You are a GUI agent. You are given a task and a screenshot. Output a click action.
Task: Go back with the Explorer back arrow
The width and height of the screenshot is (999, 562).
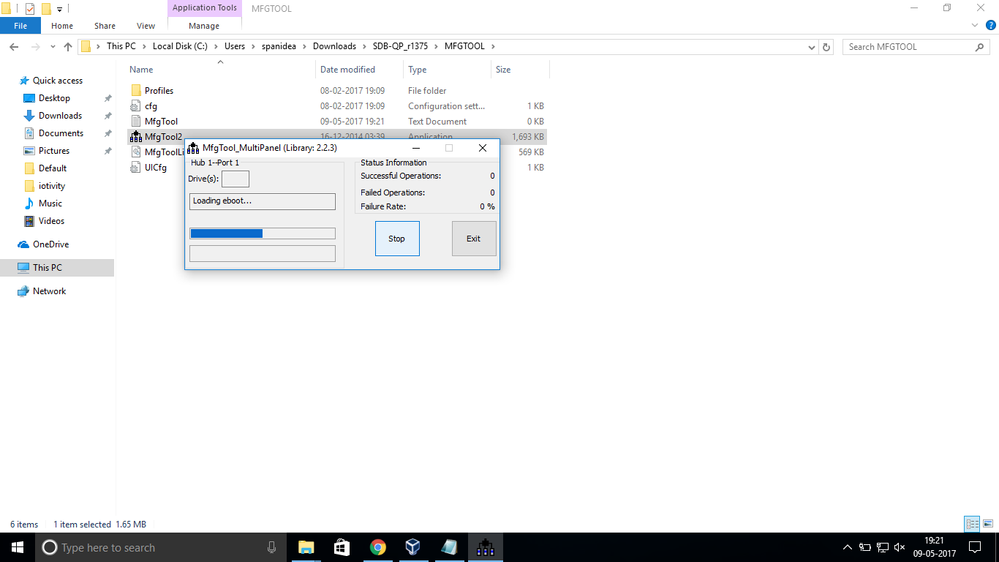[14, 47]
